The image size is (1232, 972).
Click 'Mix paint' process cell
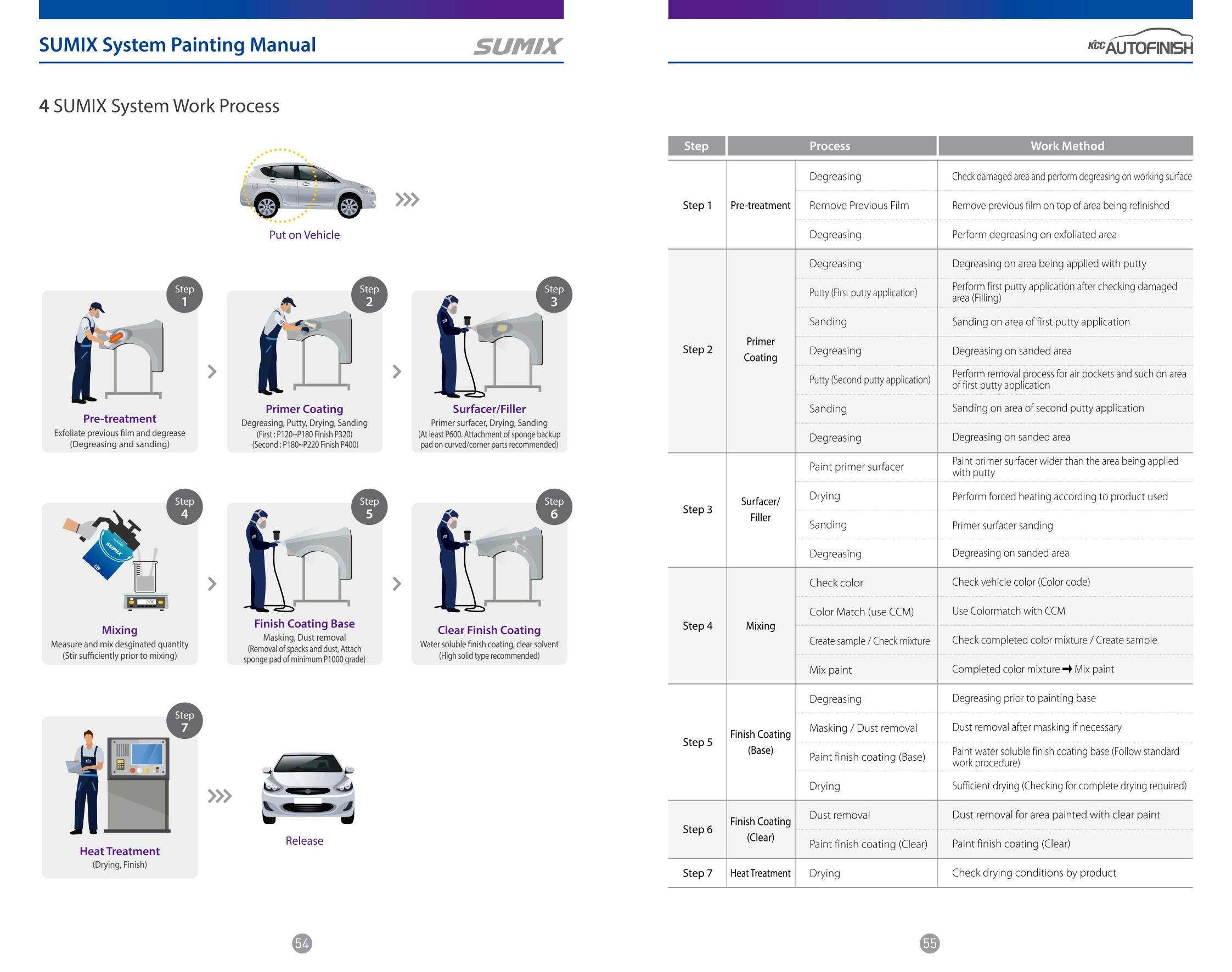click(x=867, y=670)
